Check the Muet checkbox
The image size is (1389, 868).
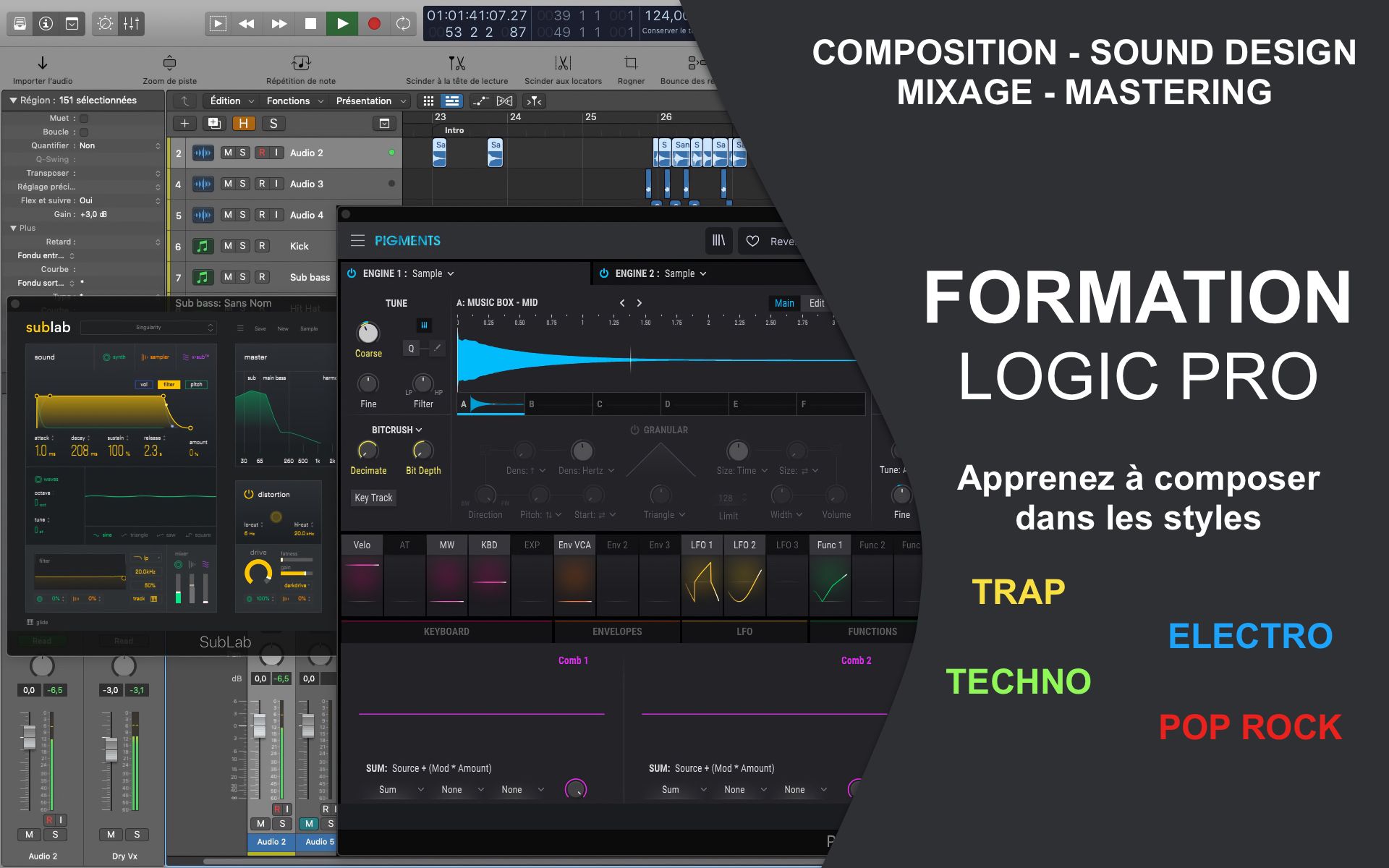(84, 118)
